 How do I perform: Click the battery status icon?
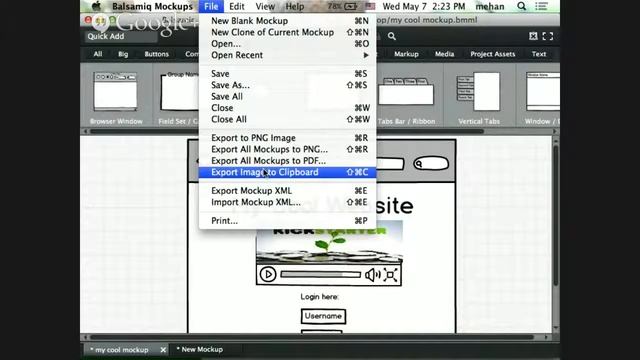[351, 6]
